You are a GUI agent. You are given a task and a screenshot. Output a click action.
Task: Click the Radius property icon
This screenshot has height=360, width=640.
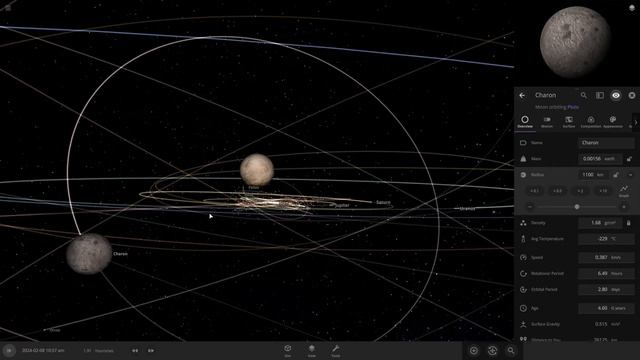point(523,175)
